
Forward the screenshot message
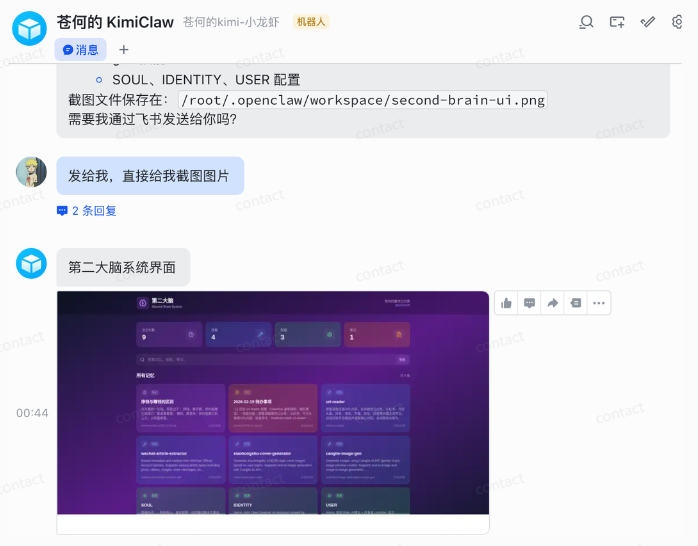click(x=552, y=303)
